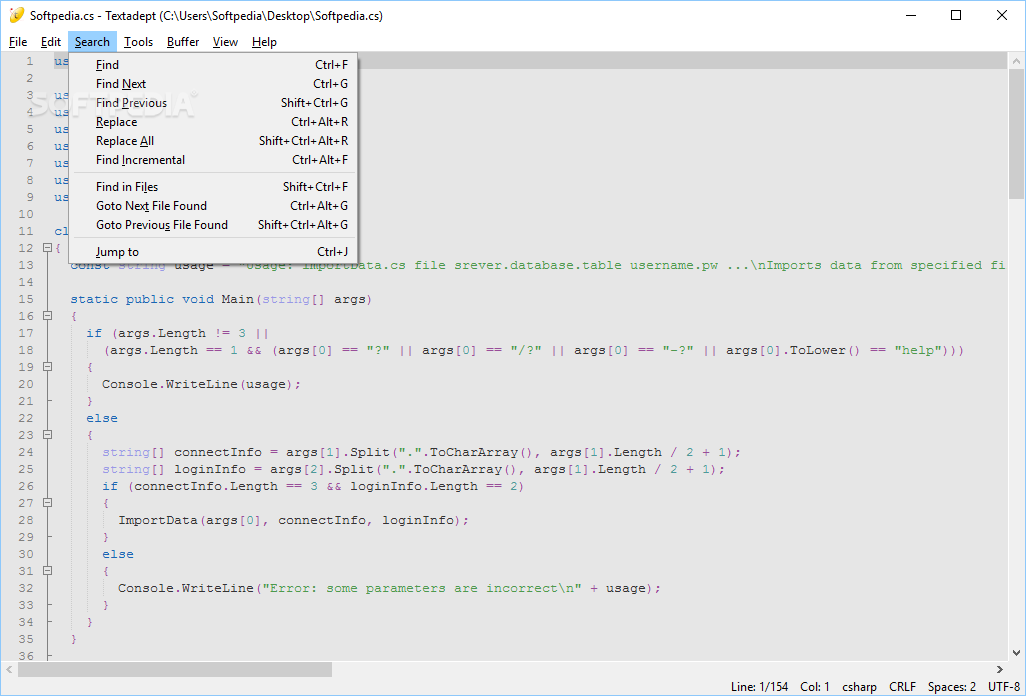Click the CRLF line ending status
The height and width of the screenshot is (696, 1026).
pyautogui.click(x=902, y=687)
